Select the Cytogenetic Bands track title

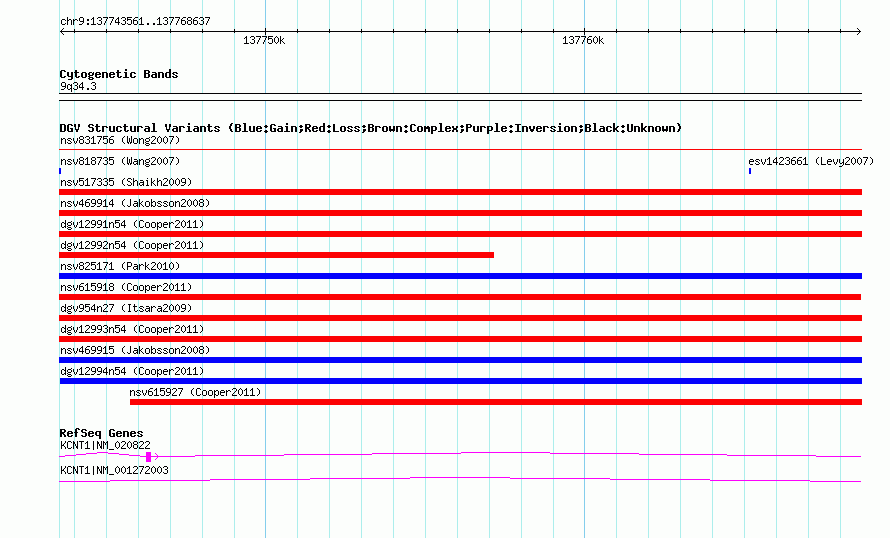(119, 74)
